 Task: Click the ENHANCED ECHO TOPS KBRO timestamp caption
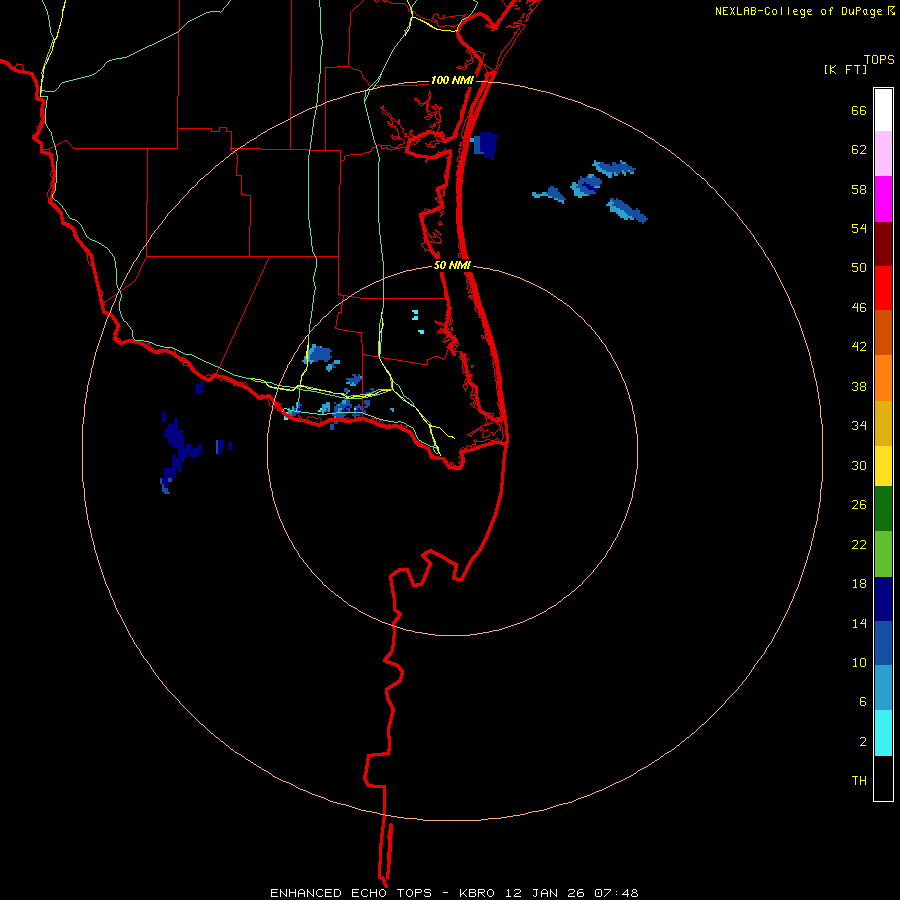coord(454,893)
